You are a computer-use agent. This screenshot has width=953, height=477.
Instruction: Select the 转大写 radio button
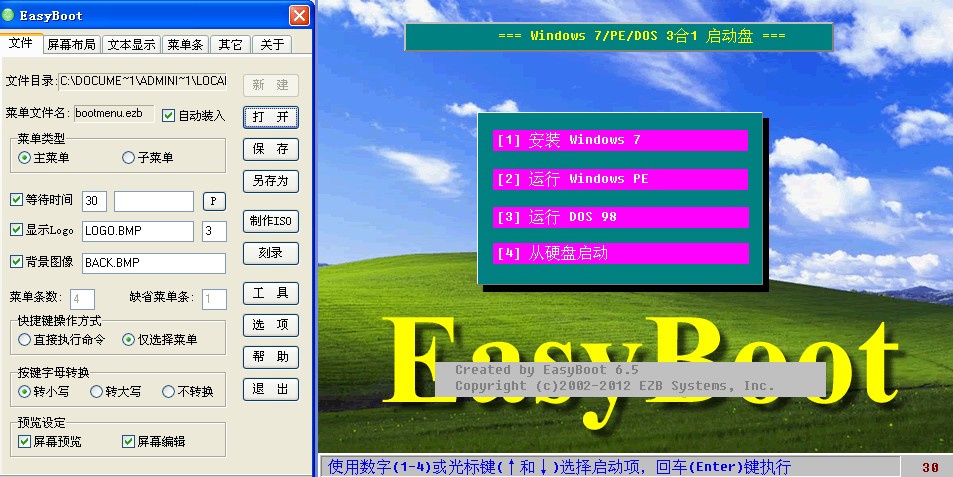(x=96, y=392)
